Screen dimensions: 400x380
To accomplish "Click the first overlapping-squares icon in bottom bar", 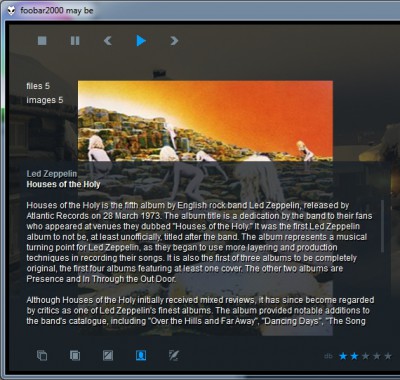I will 42,355.
